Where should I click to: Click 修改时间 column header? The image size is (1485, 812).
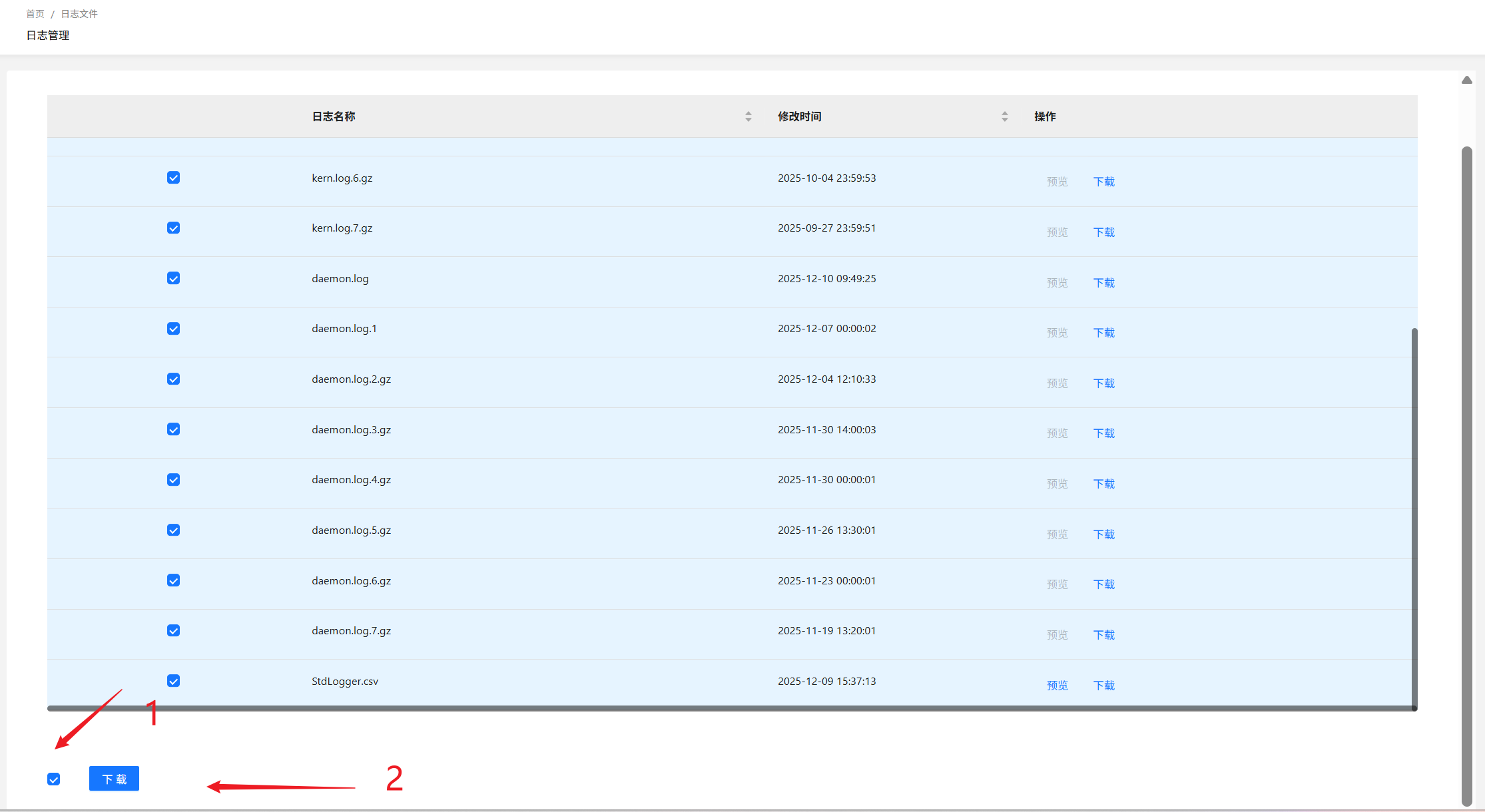pyautogui.click(x=799, y=116)
